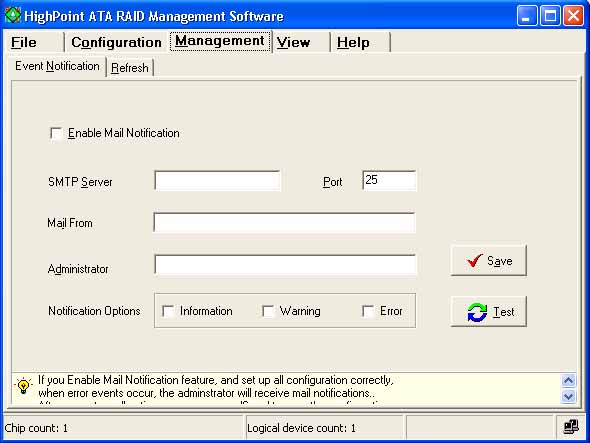The width and height of the screenshot is (590, 443).
Task: Click the refresh arrows icon on Test button
Action: point(477,312)
